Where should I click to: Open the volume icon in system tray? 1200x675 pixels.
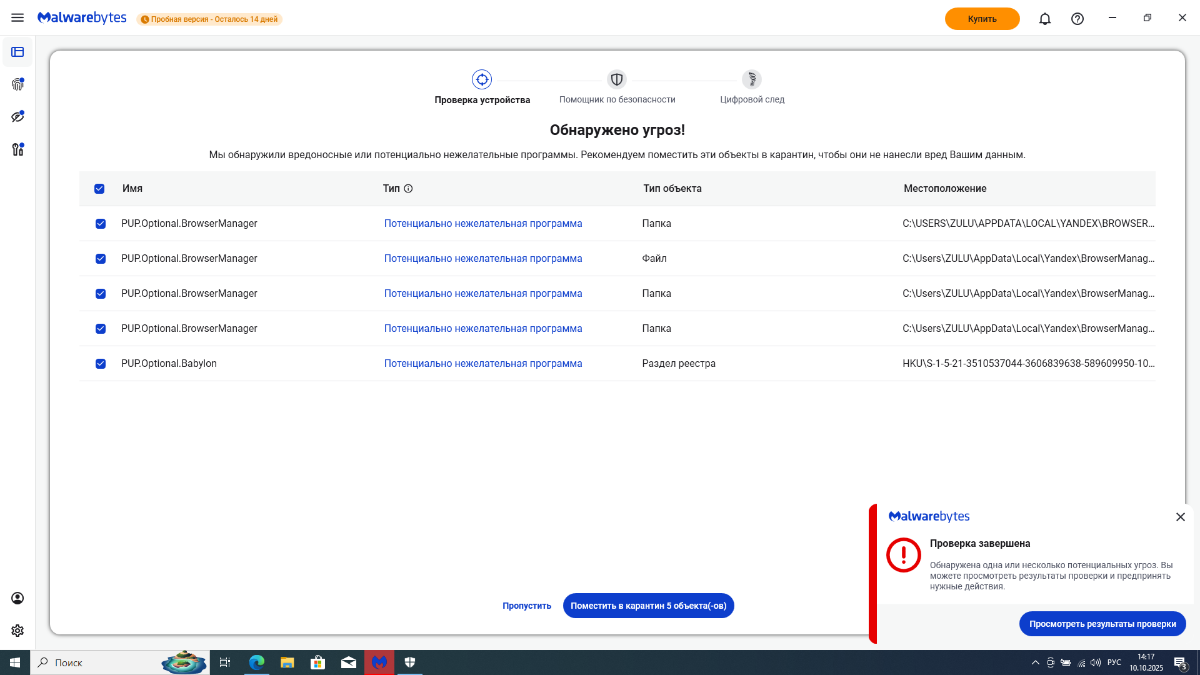[1097, 663]
